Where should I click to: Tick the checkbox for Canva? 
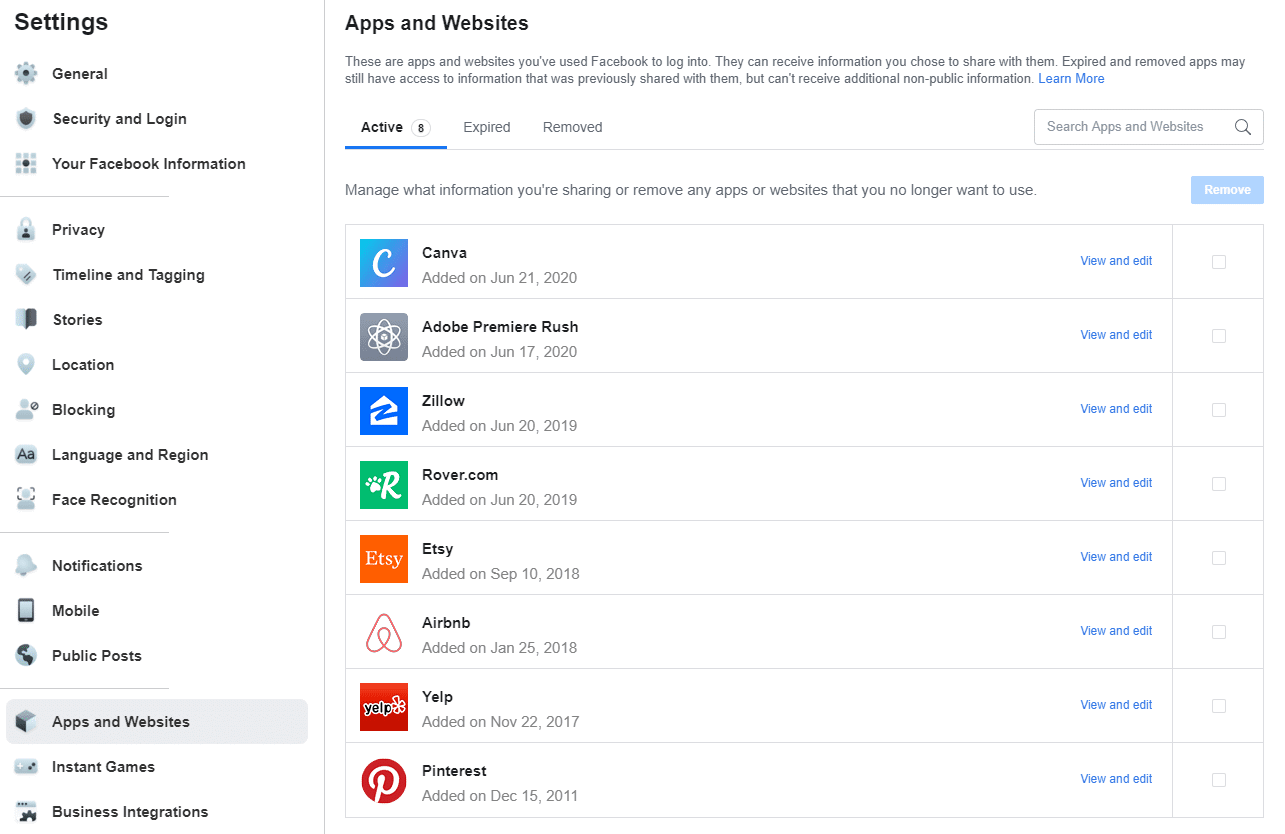(x=1218, y=262)
